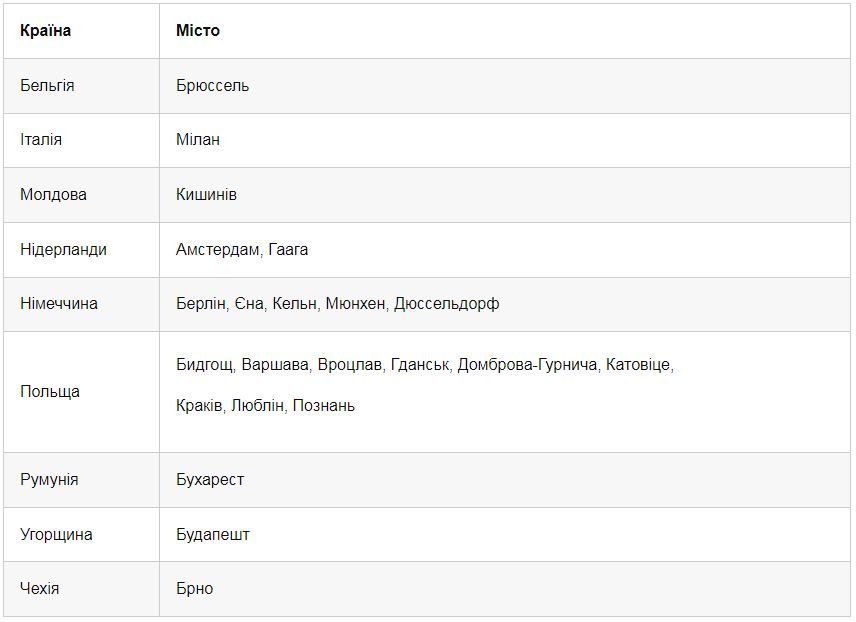Click the "Місто" column header
Viewport: 856px width, 622px height.
(x=198, y=31)
